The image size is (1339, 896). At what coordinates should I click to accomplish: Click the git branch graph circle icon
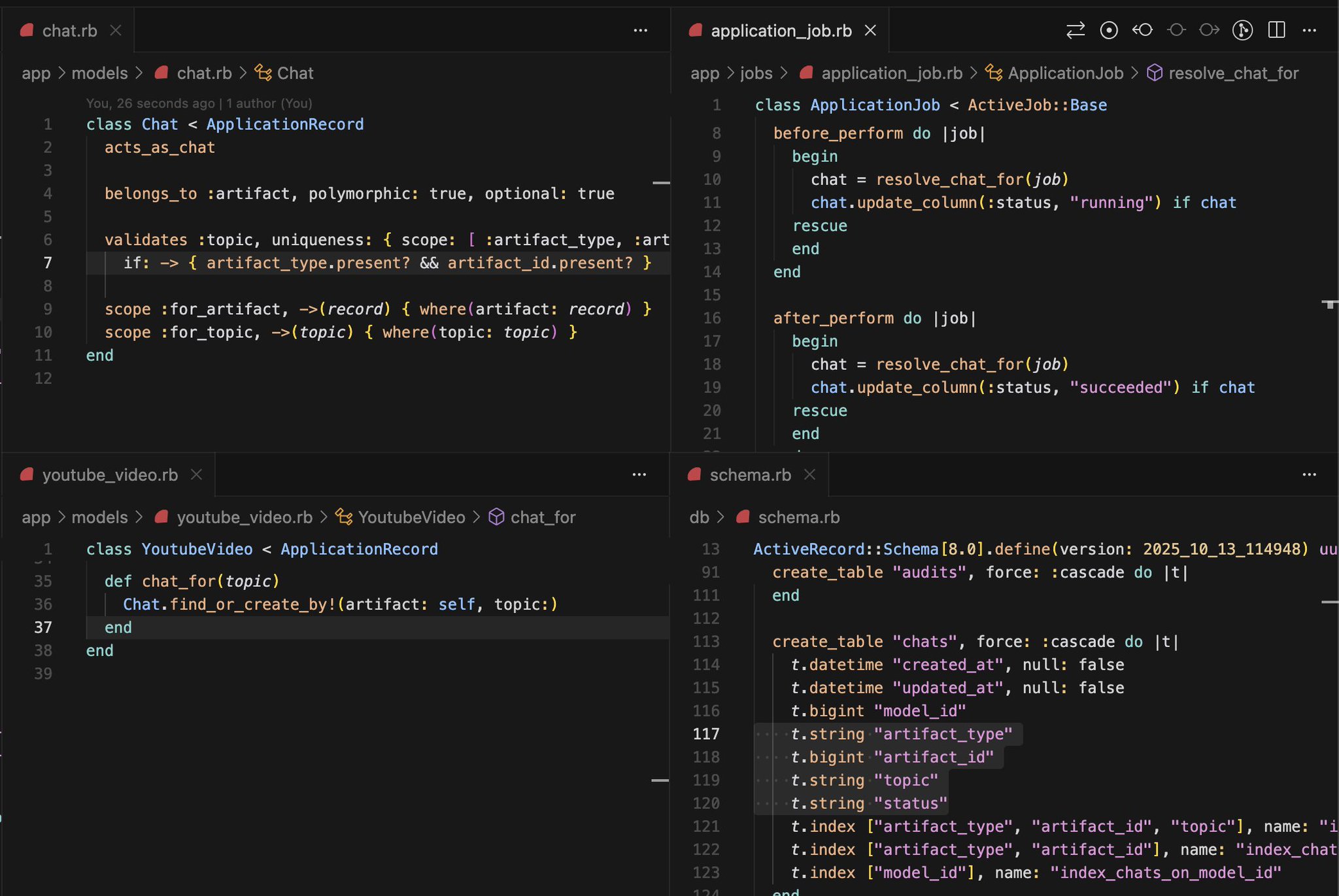point(1242,31)
